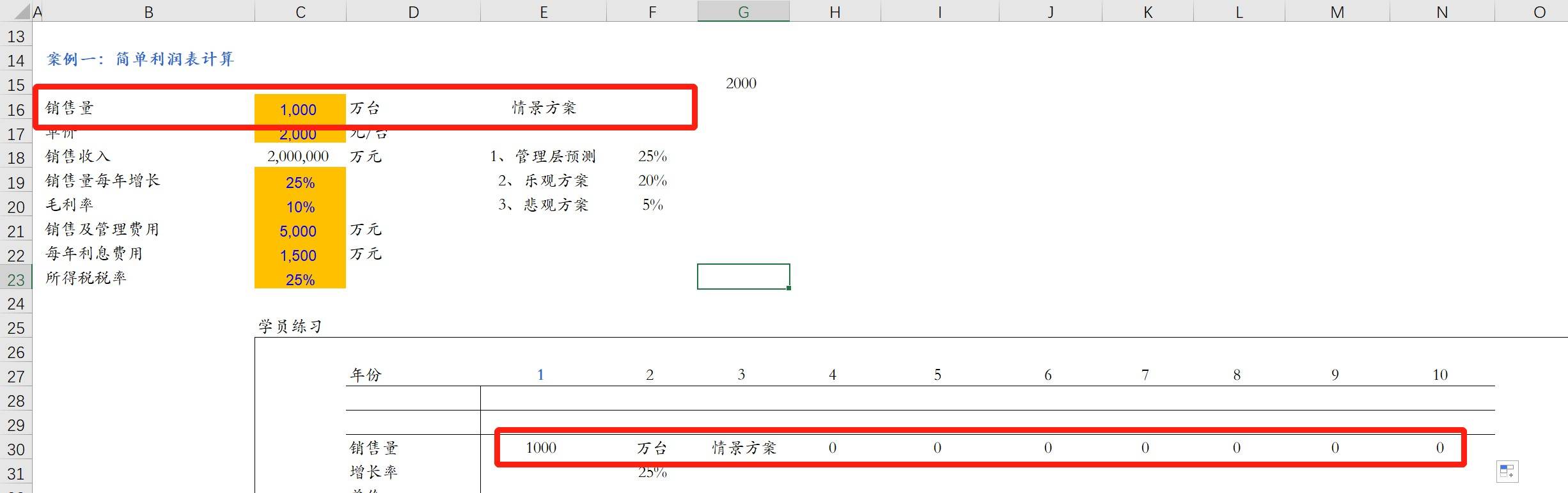This screenshot has height=493, width=1568.
Task: Click the 乐观方案 20% value
Action: [652, 181]
